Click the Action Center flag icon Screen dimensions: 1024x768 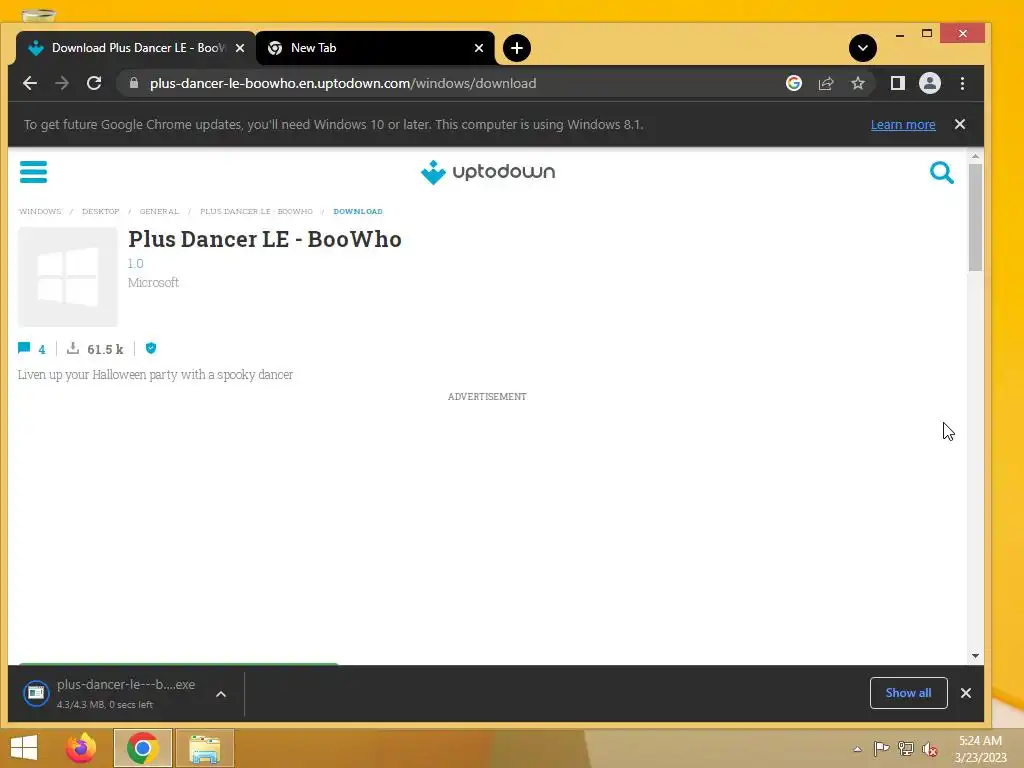point(881,749)
